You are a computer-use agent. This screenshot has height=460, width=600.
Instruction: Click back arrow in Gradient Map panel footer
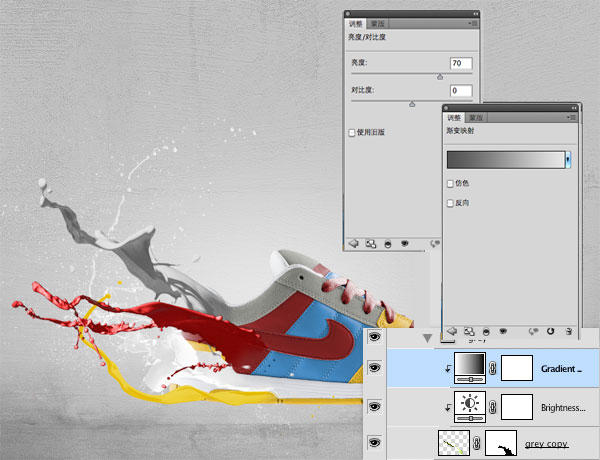tap(452, 331)
